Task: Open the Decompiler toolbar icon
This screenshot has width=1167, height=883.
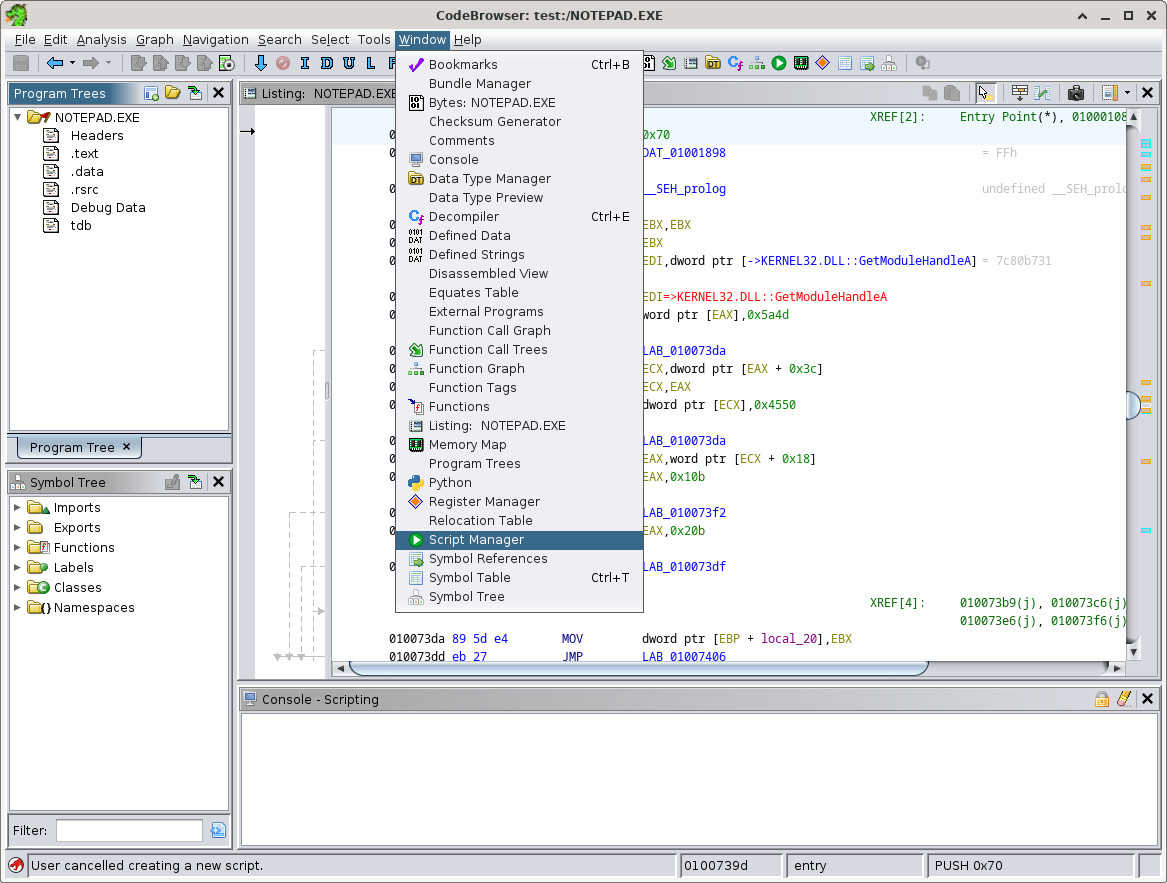Action: pyautogui.click(x=735, y=63)
